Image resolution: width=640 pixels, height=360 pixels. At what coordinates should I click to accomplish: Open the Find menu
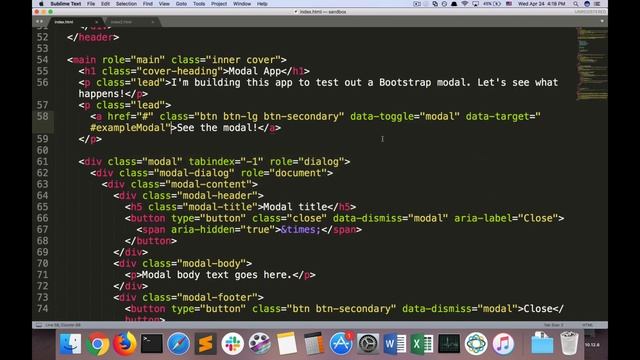148,4
